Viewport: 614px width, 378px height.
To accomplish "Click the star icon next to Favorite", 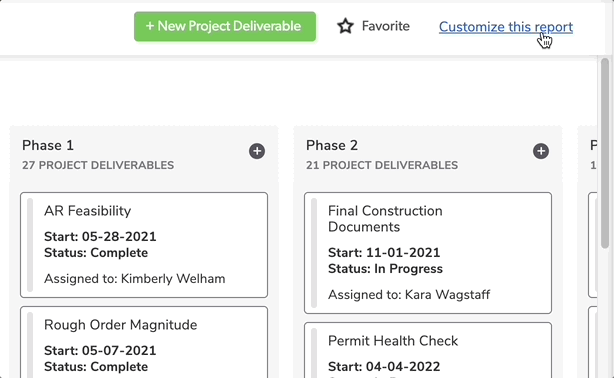I will tap(345, 26).
